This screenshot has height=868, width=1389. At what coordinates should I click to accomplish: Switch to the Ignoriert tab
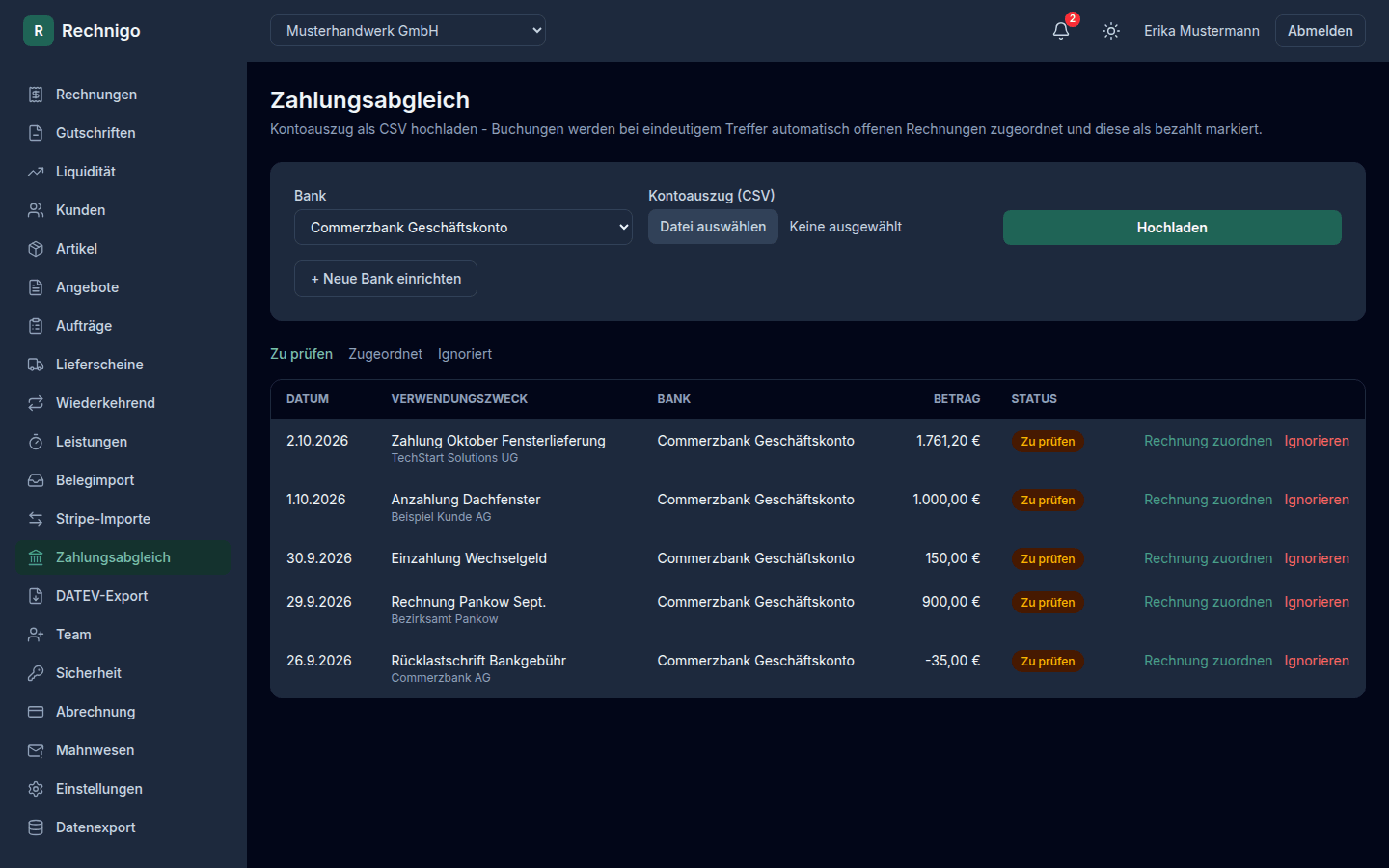coord(465,354)
